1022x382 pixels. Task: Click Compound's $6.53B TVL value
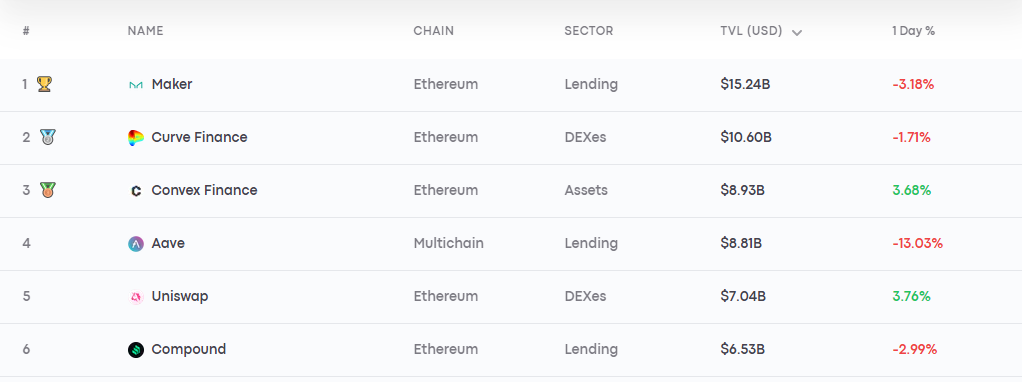coord(742,349)
